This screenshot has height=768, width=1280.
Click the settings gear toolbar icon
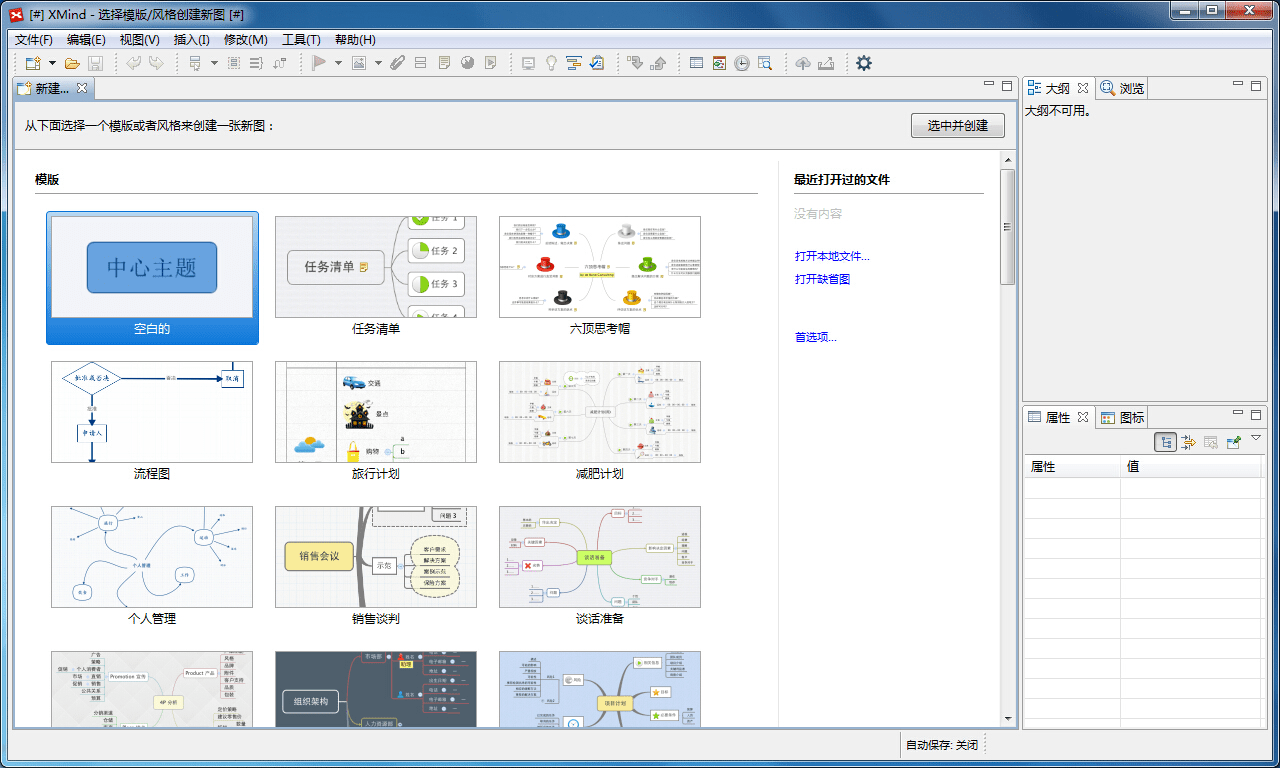(864, 63)
